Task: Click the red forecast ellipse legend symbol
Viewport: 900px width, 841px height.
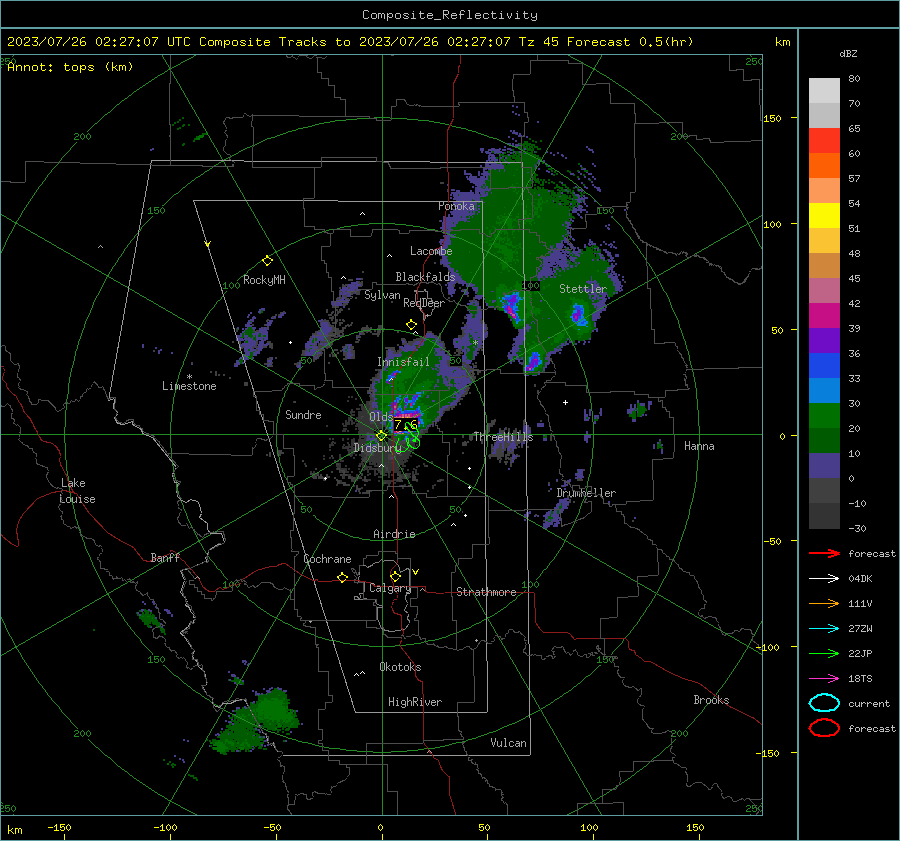Action: click(x=824, y=728)
